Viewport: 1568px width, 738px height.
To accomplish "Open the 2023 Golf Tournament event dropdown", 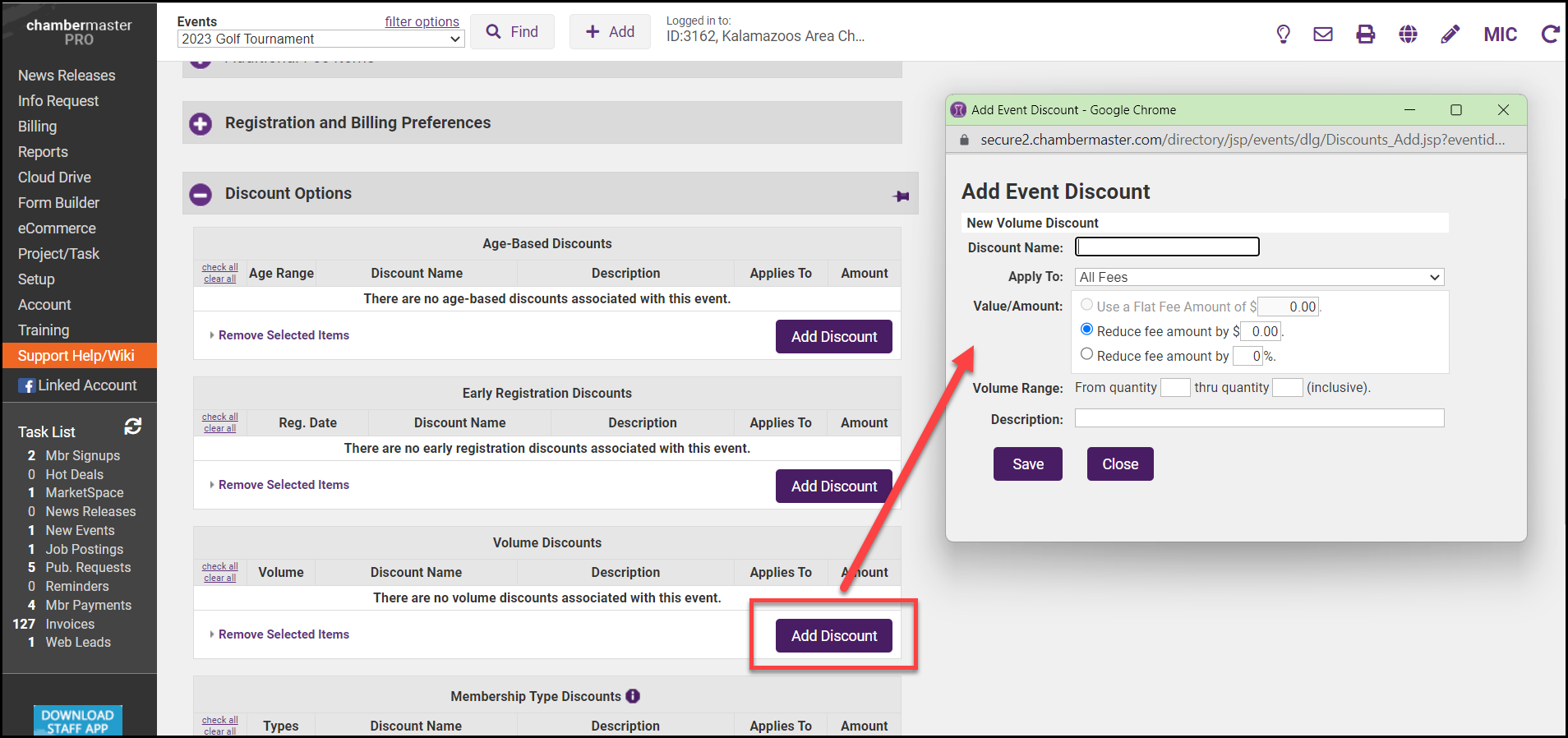I will tap(321, 39).
